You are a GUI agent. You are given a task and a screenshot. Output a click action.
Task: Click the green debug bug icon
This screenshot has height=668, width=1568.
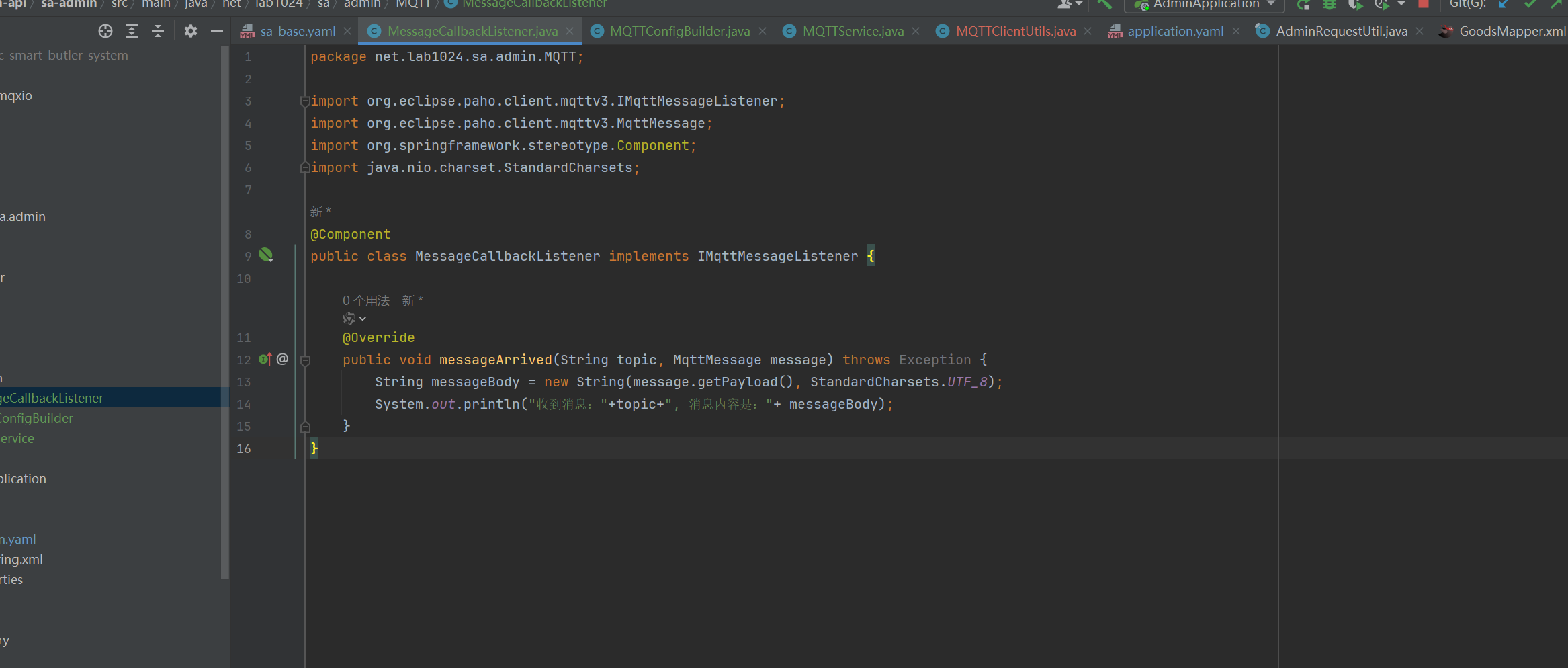coord(1330,4)
